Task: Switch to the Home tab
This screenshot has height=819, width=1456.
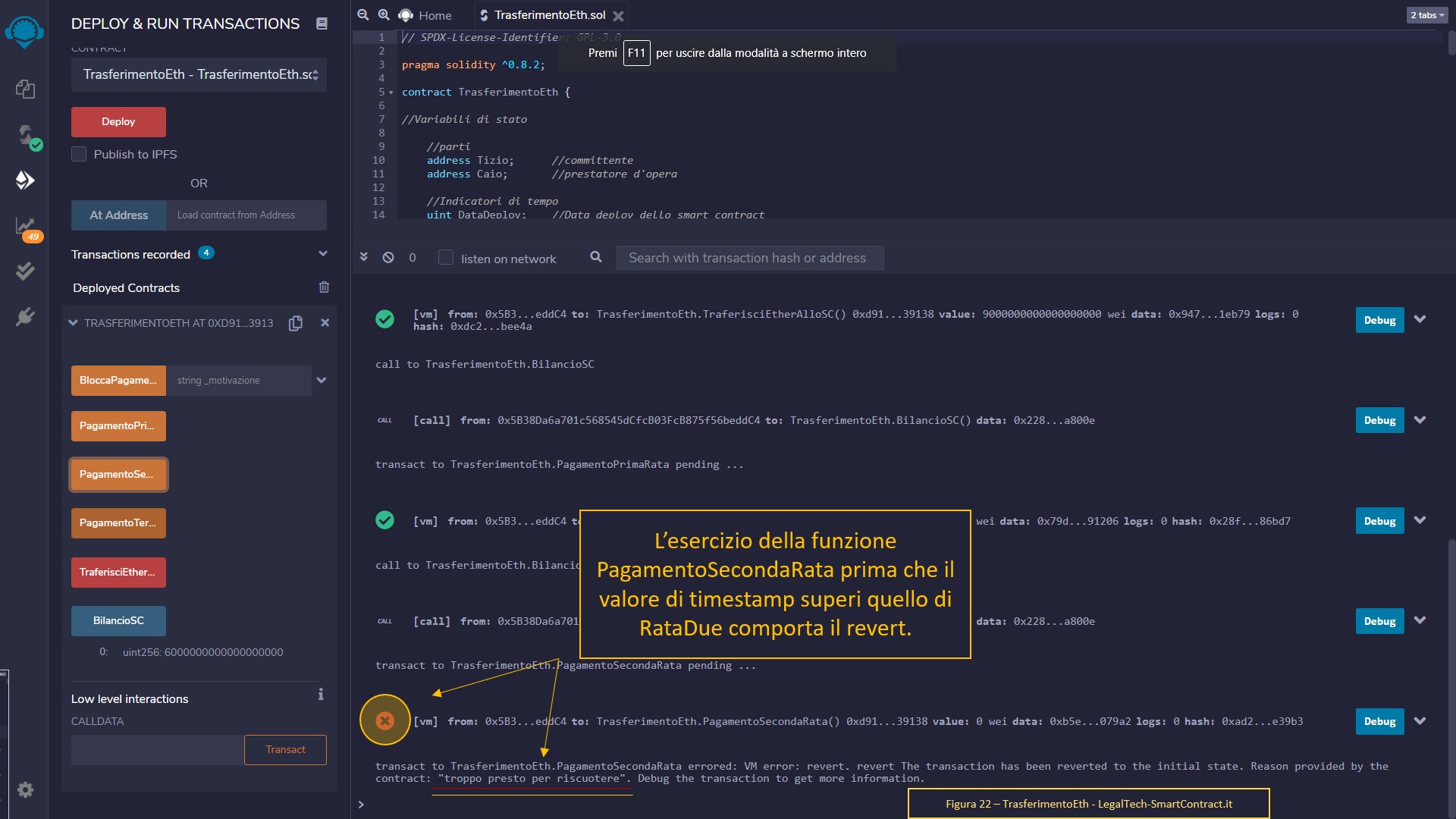Action: (x=425, y=15)
